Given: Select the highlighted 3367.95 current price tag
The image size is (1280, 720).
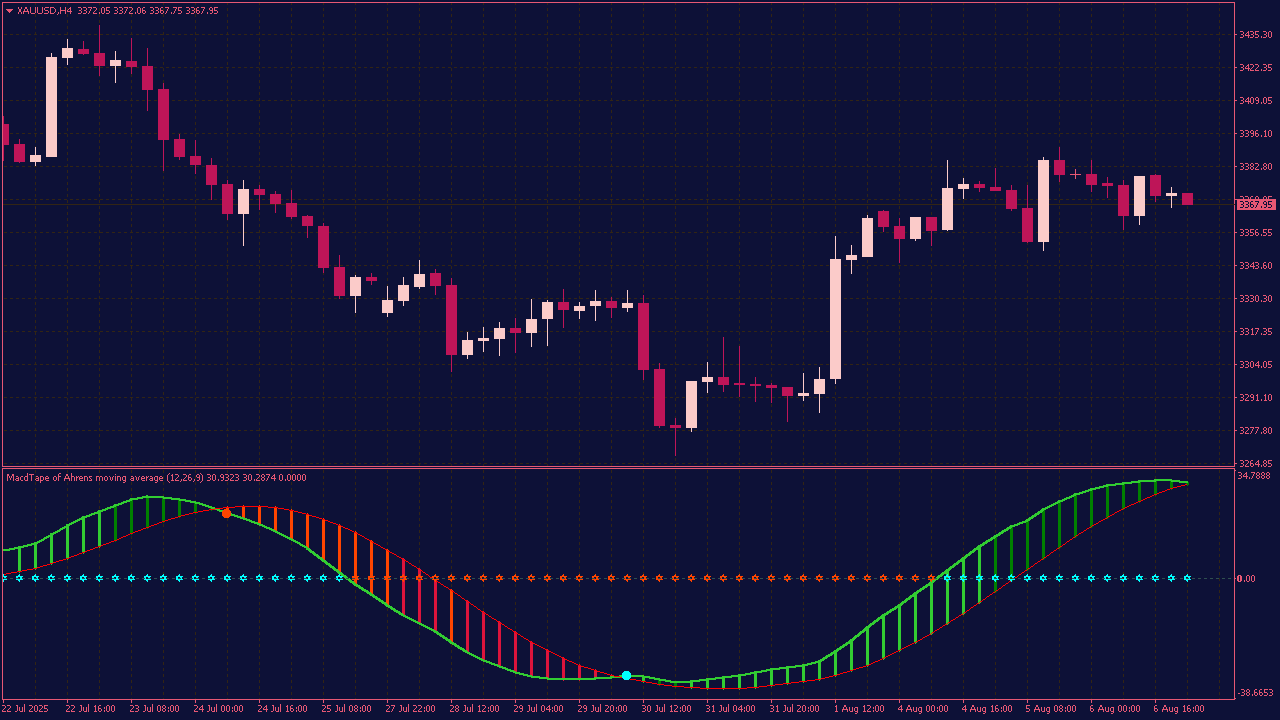Looking at the screenshot, I should pos(1255,205).
